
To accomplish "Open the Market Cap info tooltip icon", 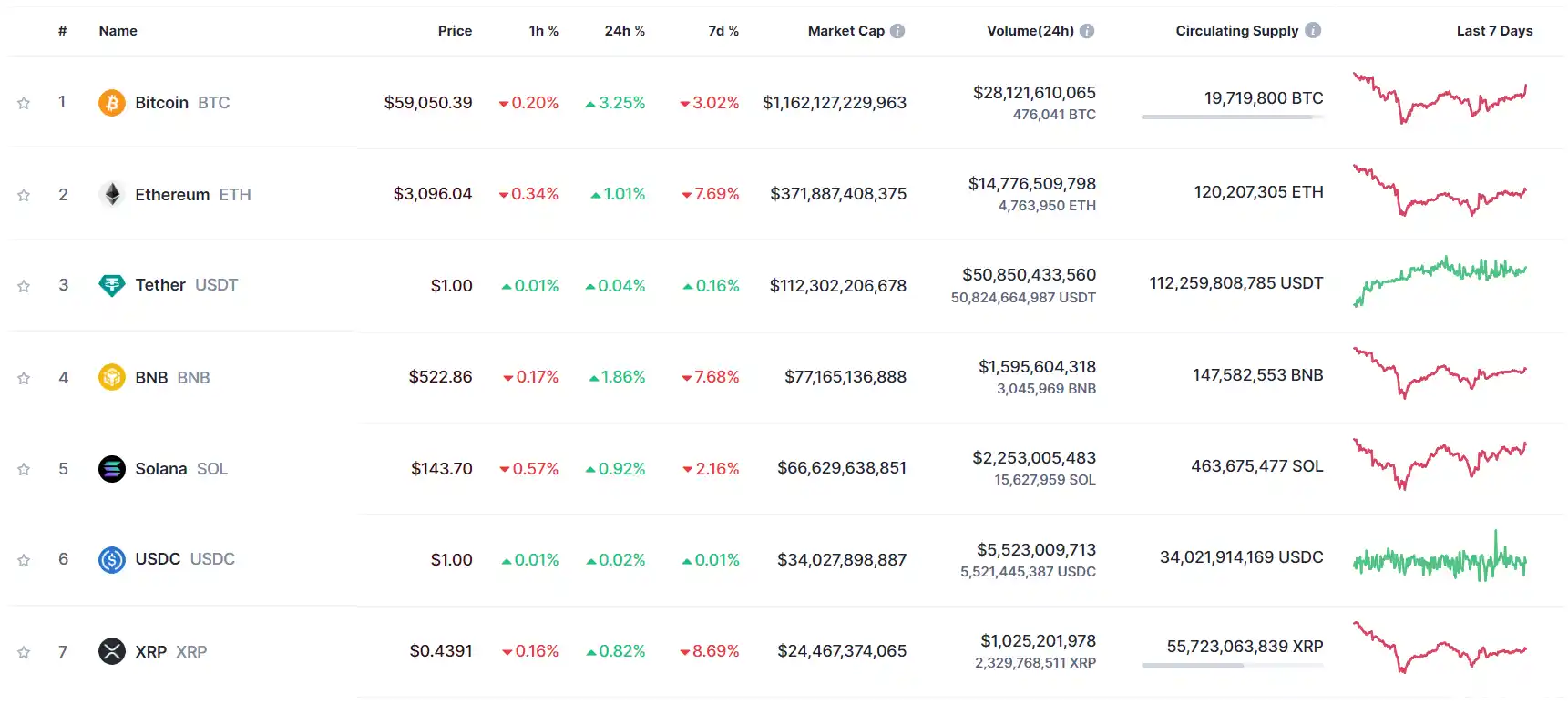I will 897,30.
